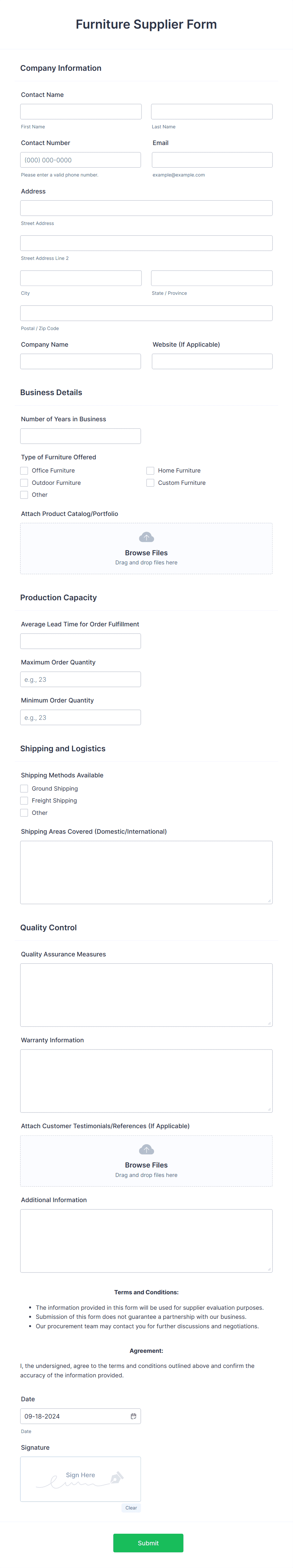This screenshot has height=1568, width=293.
Task: Click the Email input field
Action: tap(211, 160)
